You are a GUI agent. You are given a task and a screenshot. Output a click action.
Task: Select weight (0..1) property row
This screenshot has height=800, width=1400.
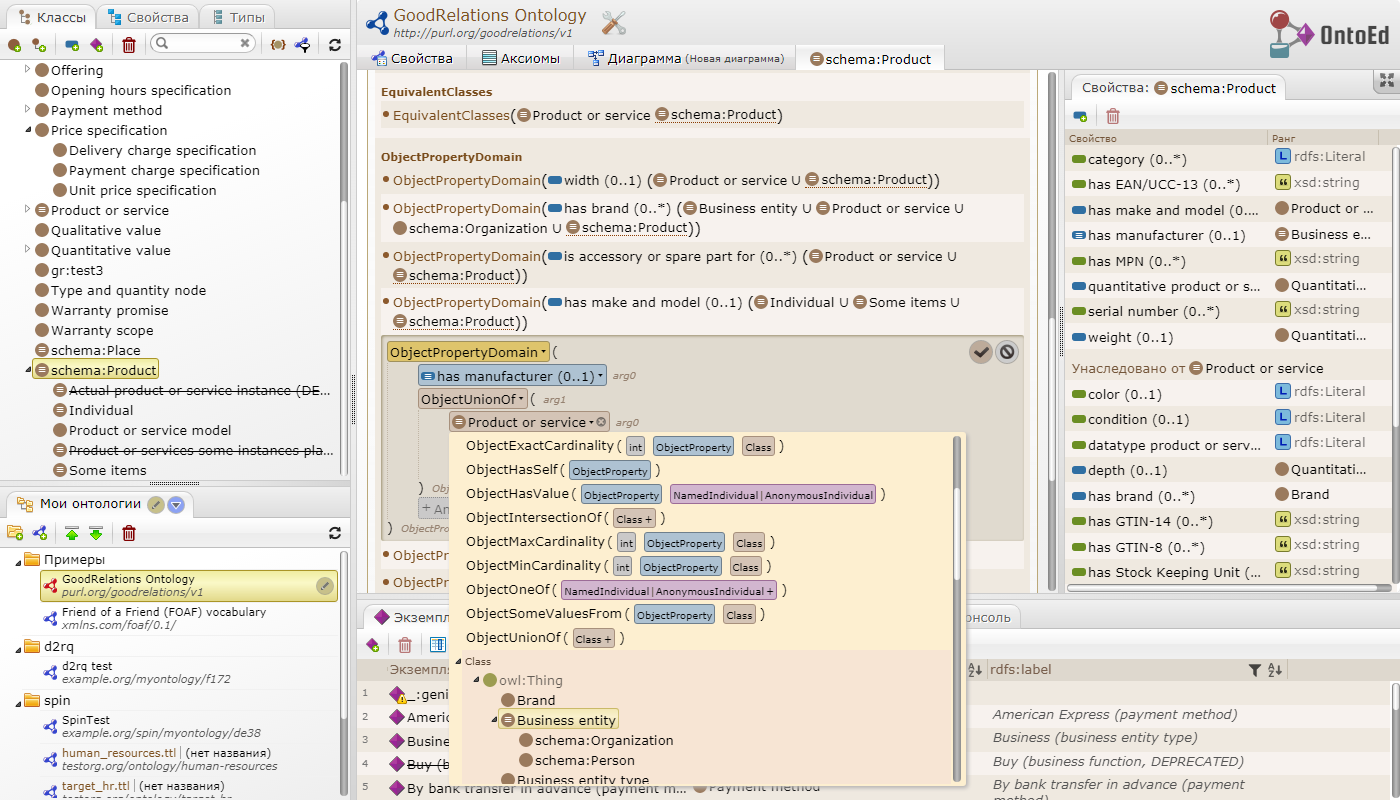[x=1230, y=337]
